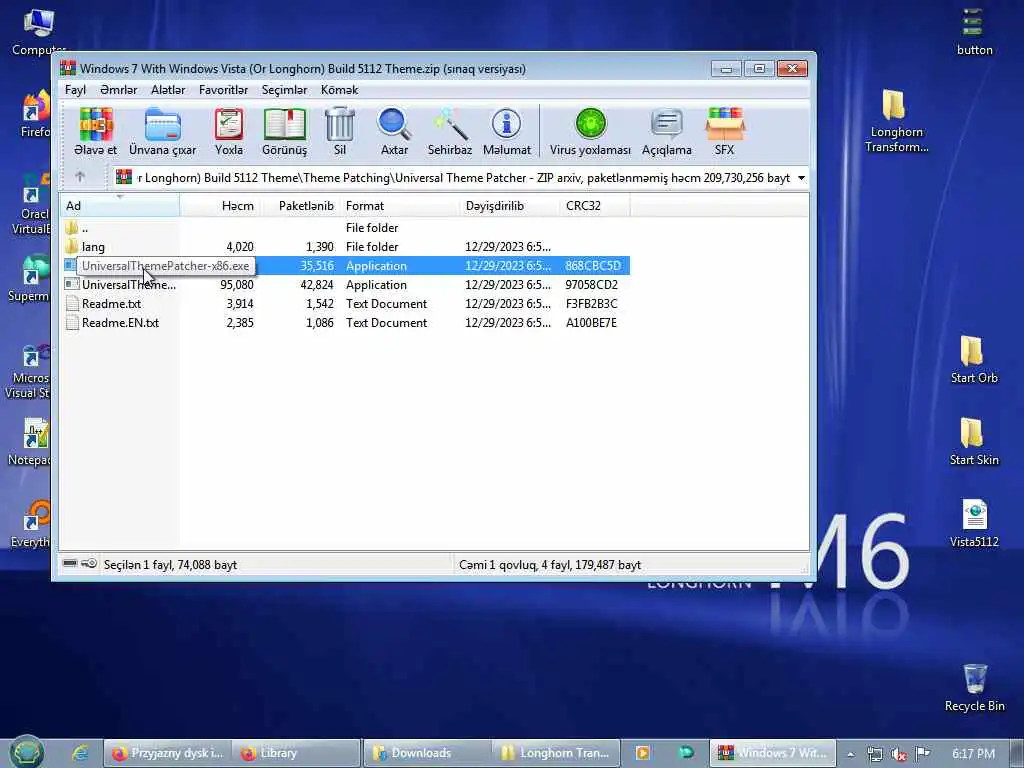Click the 6:17 PM taskbar clock
This screenshot has height=768, width=1024.
[973, 754]
